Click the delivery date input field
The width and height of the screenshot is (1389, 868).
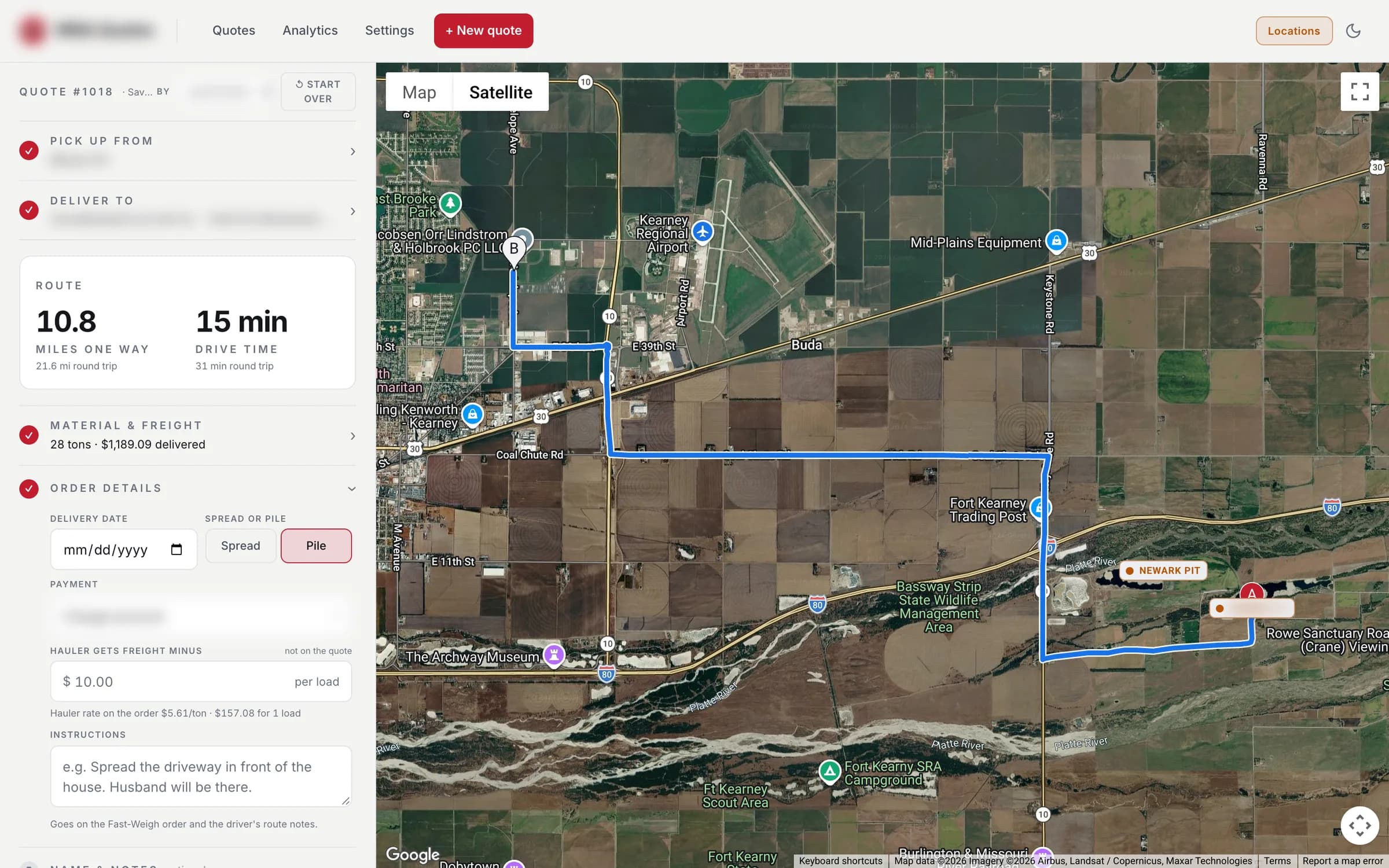(x=123, y=549)
